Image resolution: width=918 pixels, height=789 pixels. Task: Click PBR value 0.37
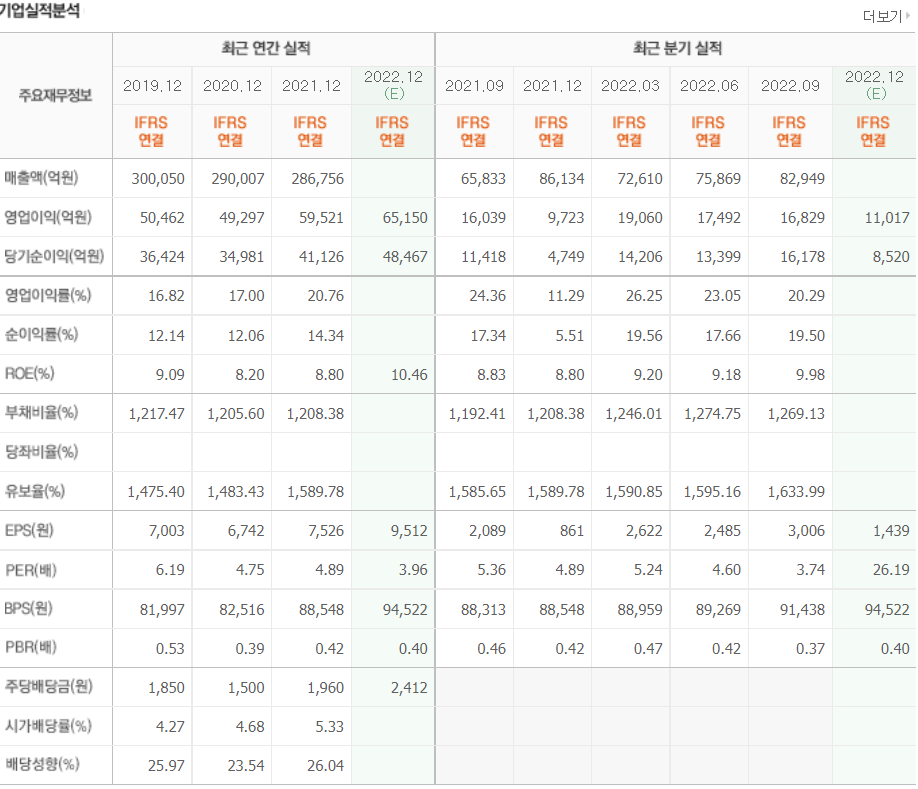click(x=810, y=649)
